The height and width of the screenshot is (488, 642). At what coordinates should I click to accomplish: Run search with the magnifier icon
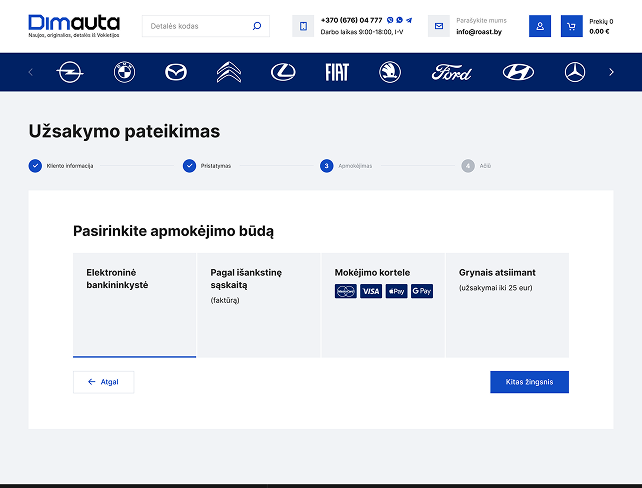257,26
